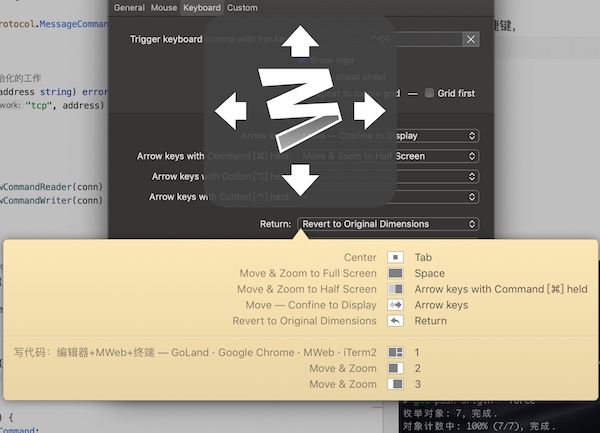600x433 pixels.
Task: Click NewCommandWriter(conn) in the code editor
Action: [51, 200]
